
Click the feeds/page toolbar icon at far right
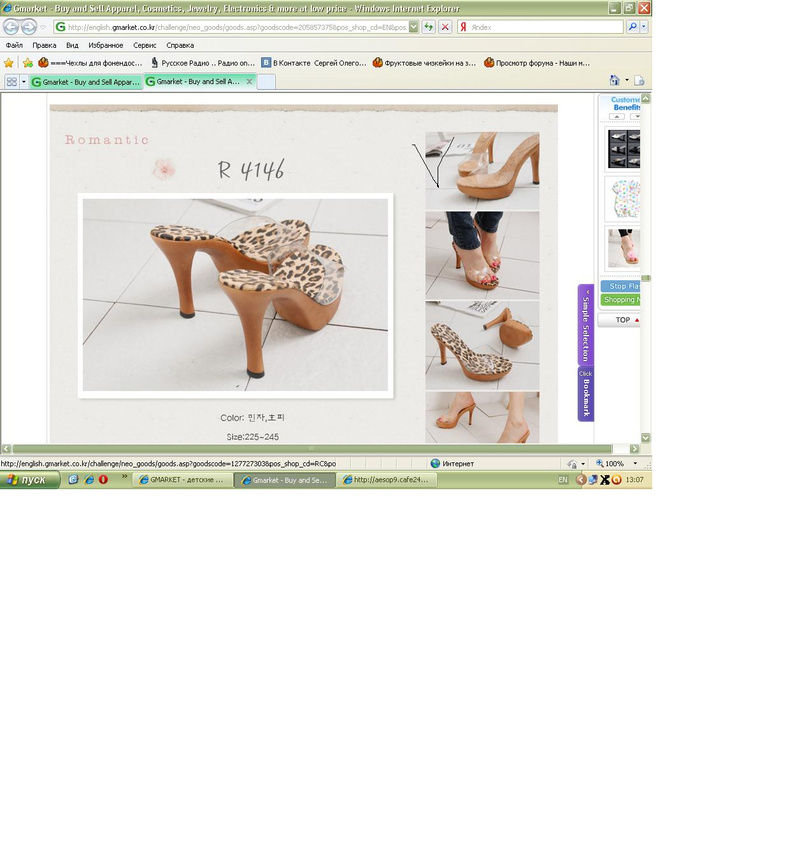[639, 80]
